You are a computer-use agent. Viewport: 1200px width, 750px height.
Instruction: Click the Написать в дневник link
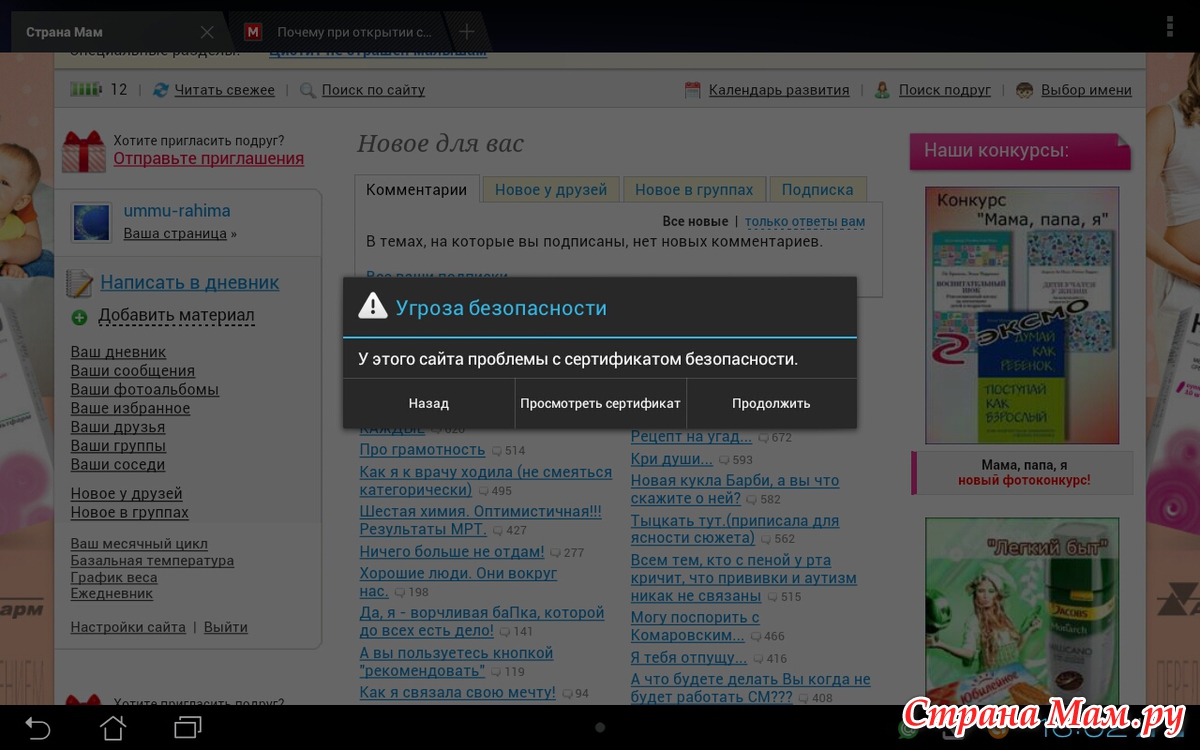pyautogui.click(x=190, y=283)
